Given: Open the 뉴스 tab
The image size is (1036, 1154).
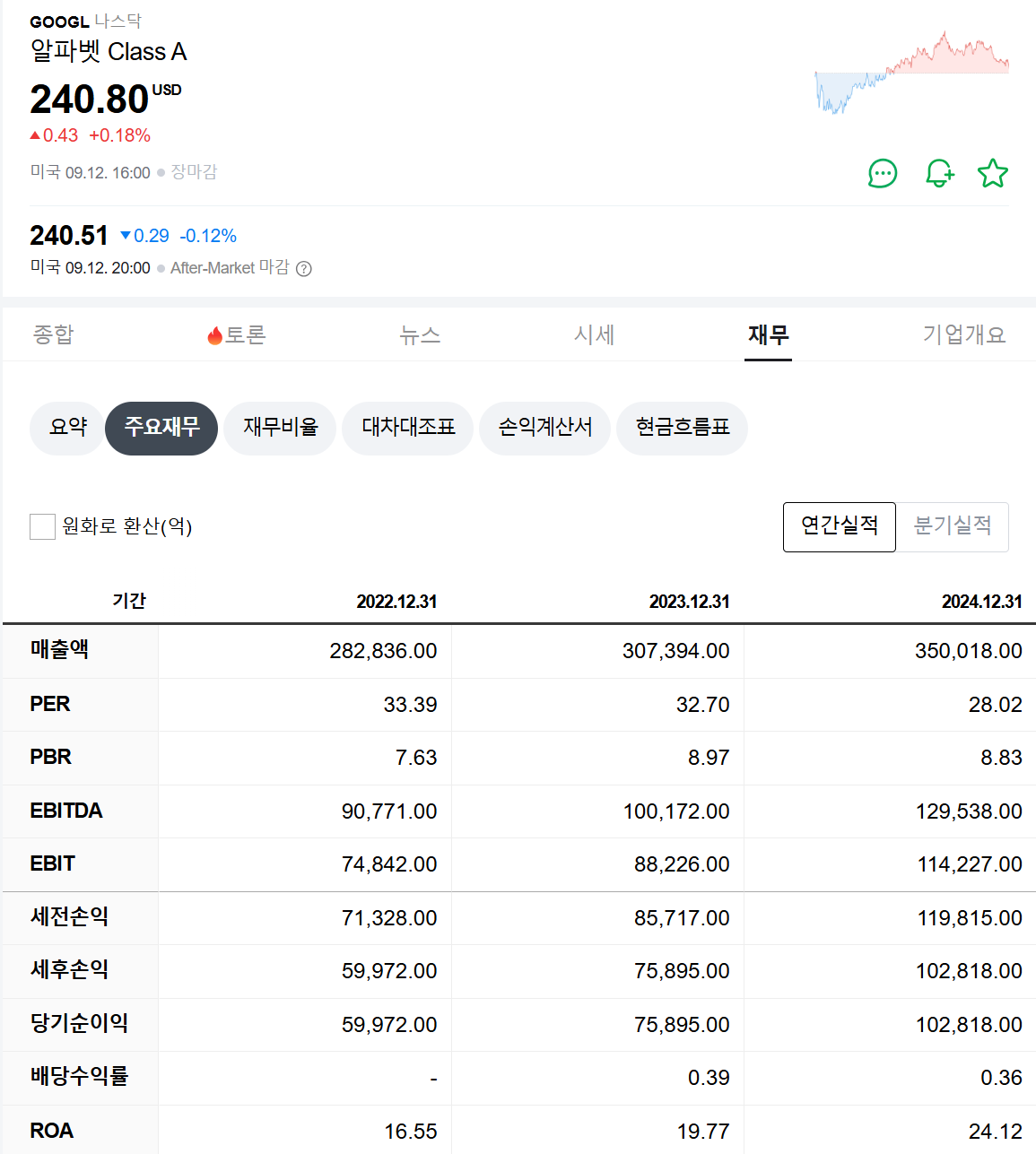Looking at the screenshot, I should point(420,334).
